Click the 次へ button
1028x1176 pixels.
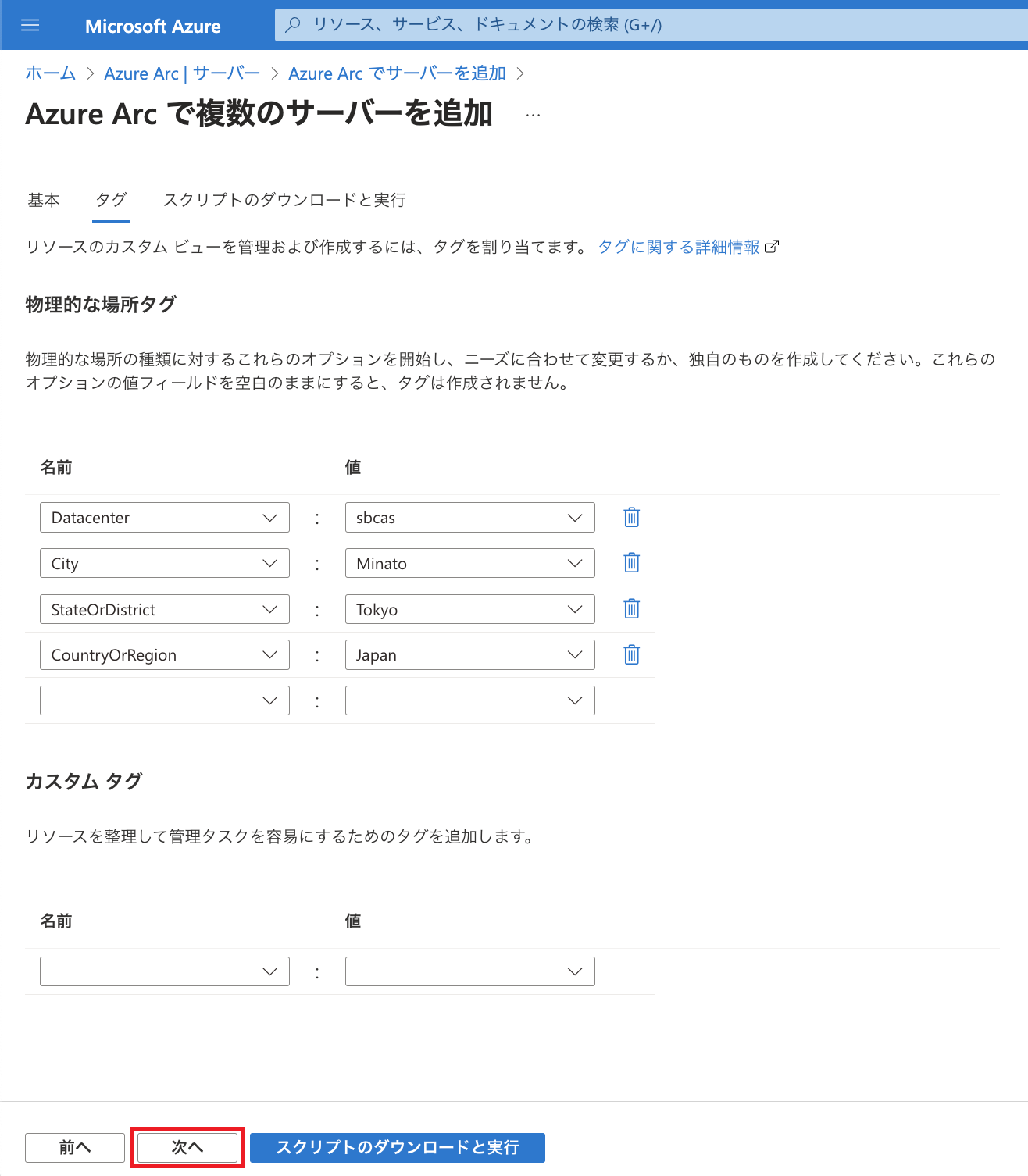click(x=187, y=1147)
